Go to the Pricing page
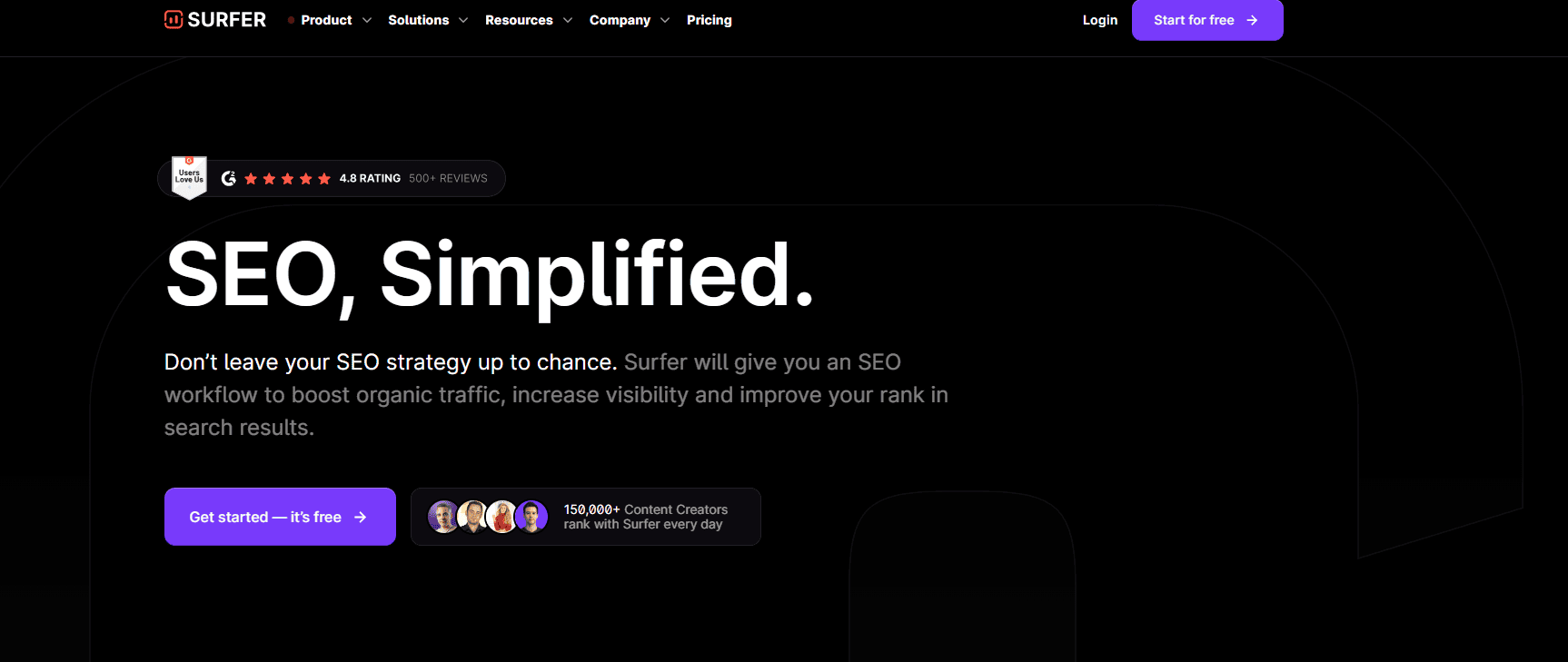Viewport: 1568px width, 662px height. 710,20
